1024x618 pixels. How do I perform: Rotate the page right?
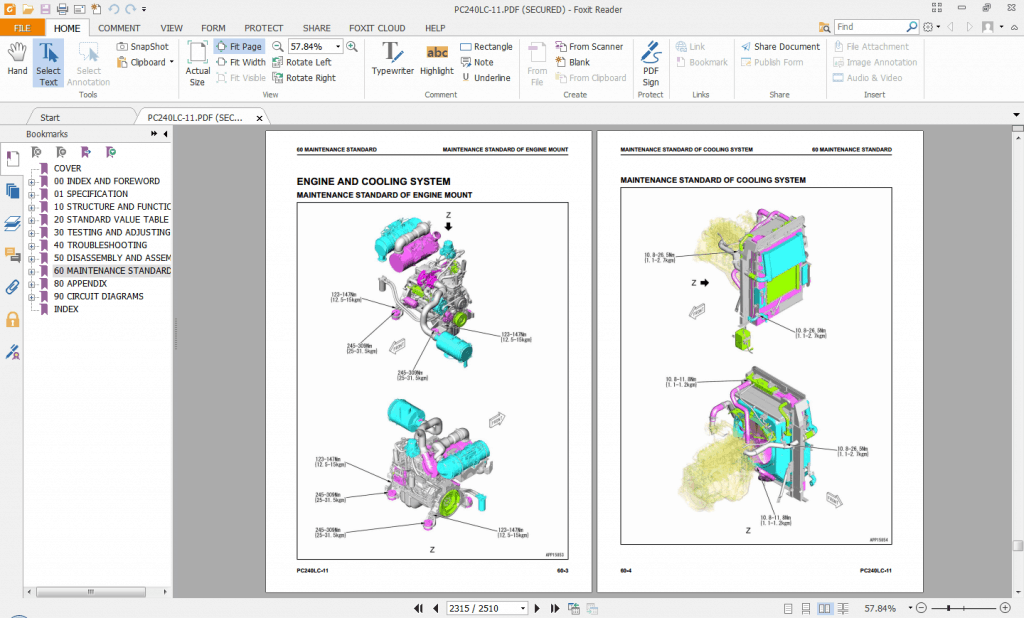[x=304, y=78]
